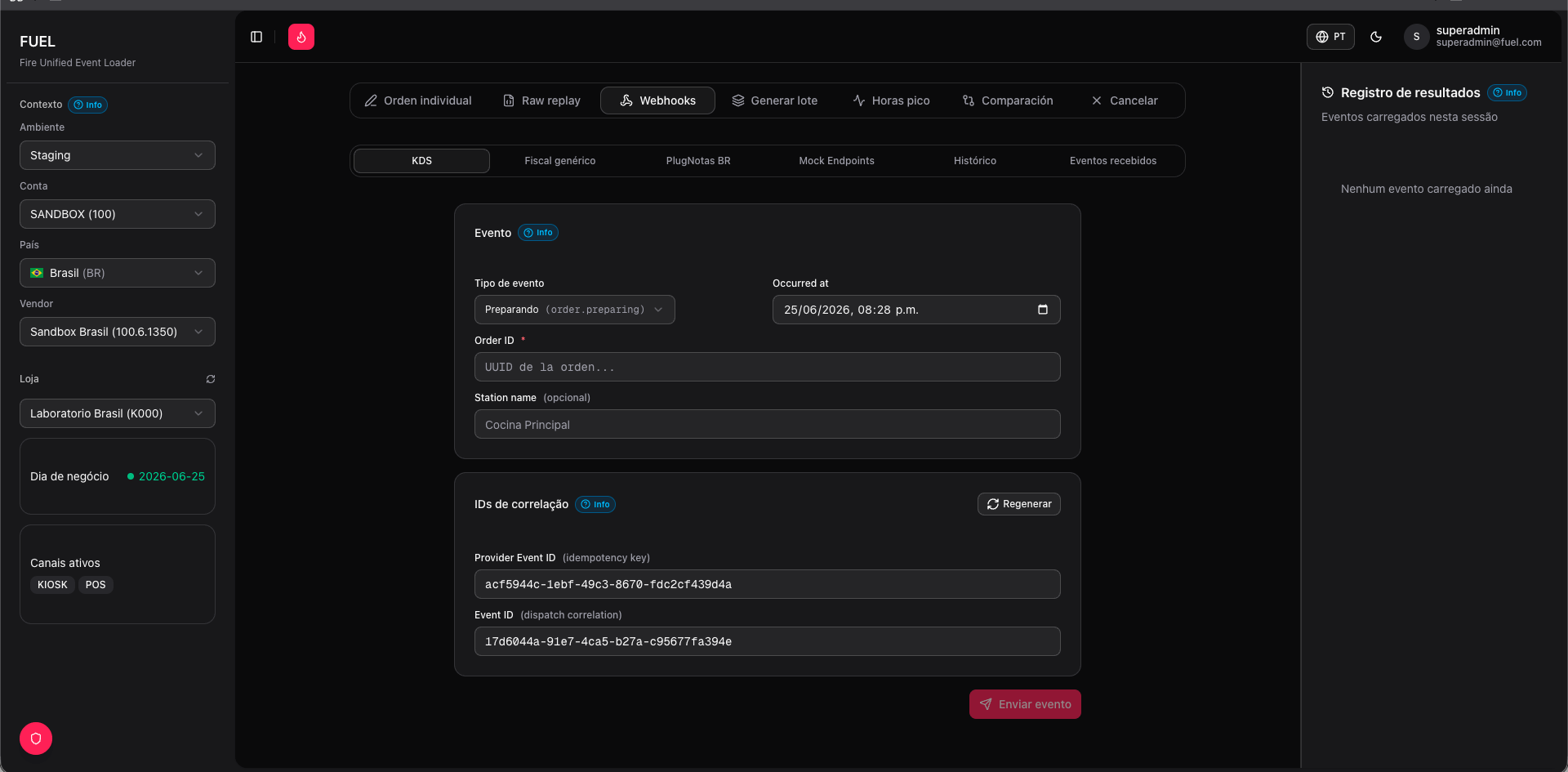Click the FUEL app title
The height and width of the screenshot is (772, 1568).
38,42
